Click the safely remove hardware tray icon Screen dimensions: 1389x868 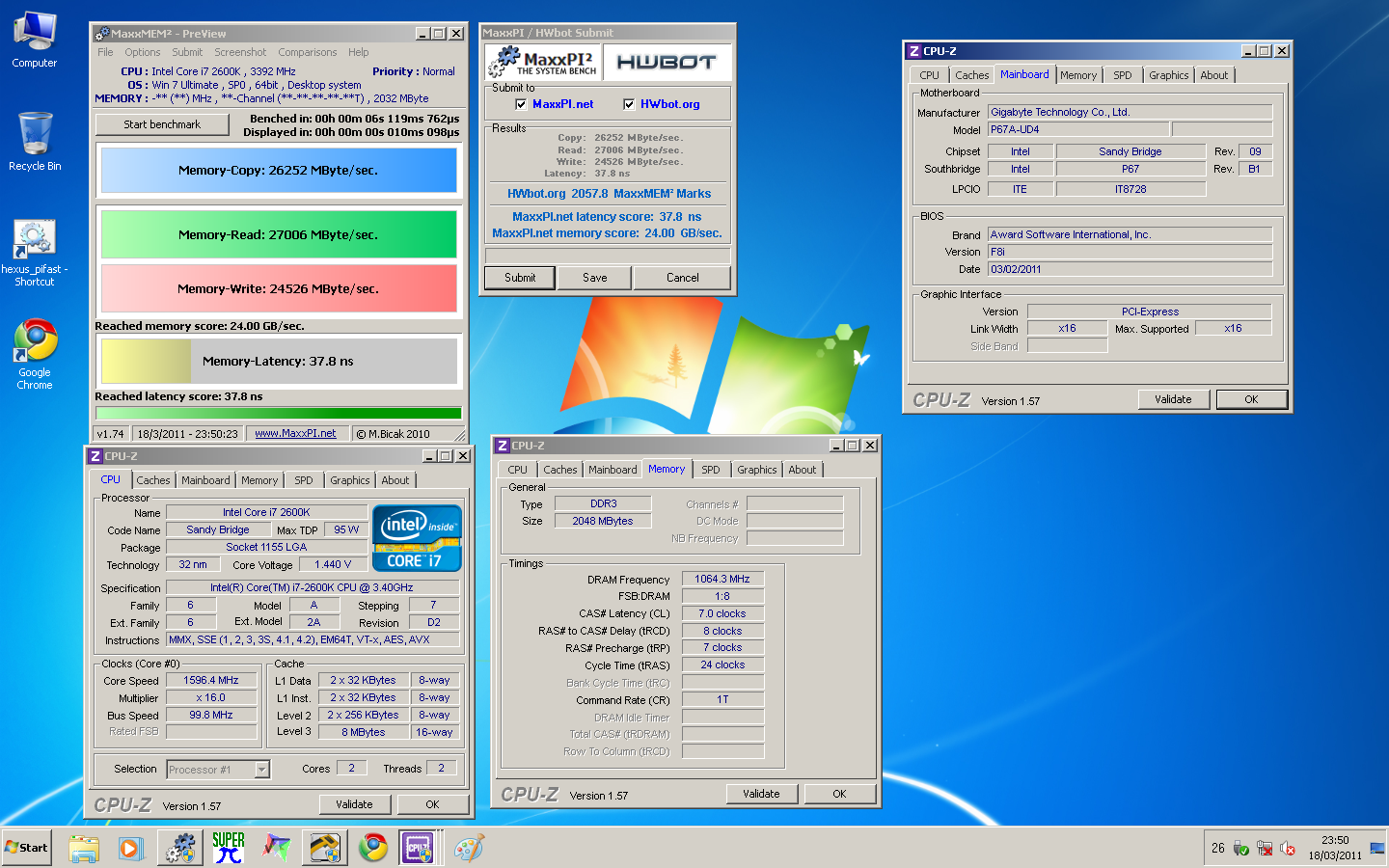(1241, 849)
